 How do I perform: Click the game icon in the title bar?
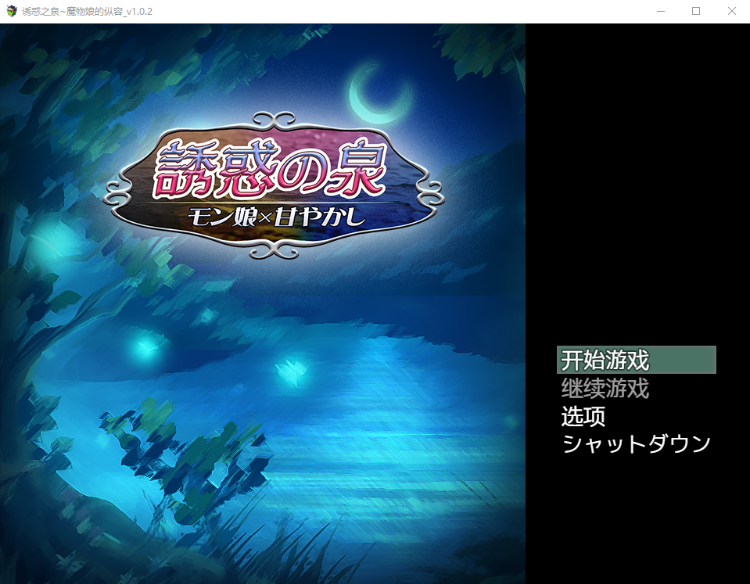click(x=11, y=11)
